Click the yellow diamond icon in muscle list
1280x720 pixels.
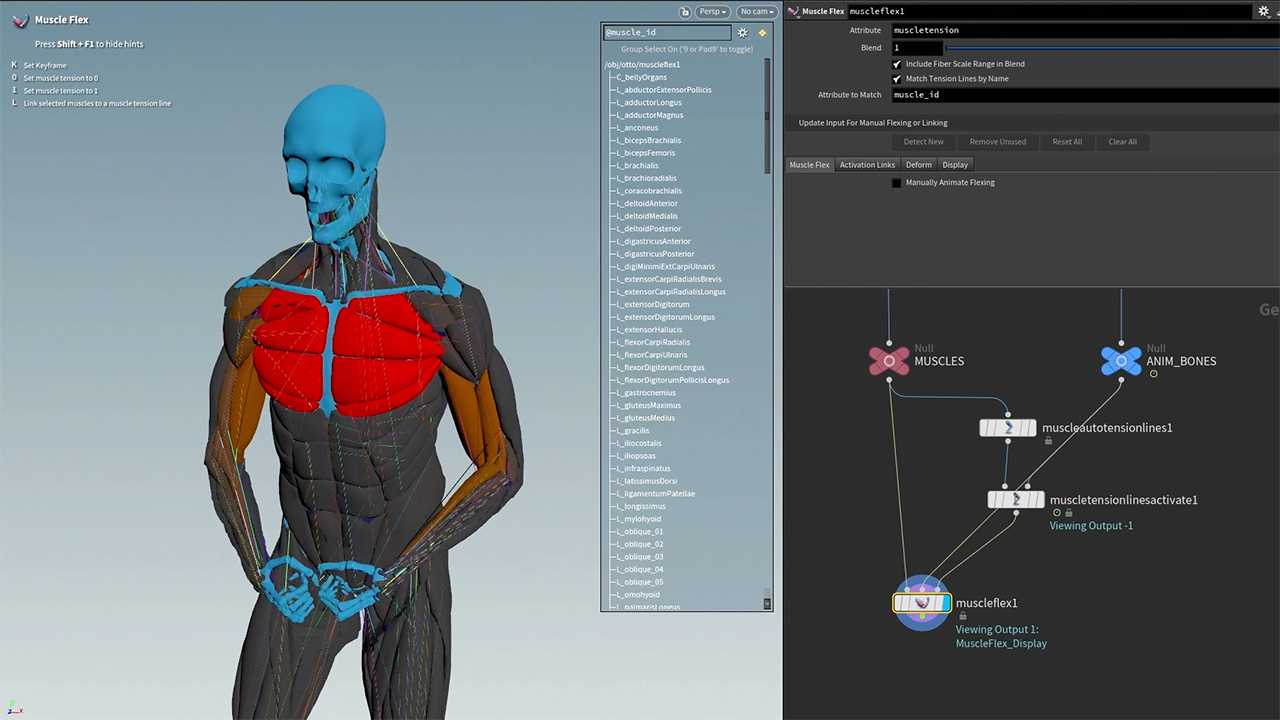[x=762, y=33]
